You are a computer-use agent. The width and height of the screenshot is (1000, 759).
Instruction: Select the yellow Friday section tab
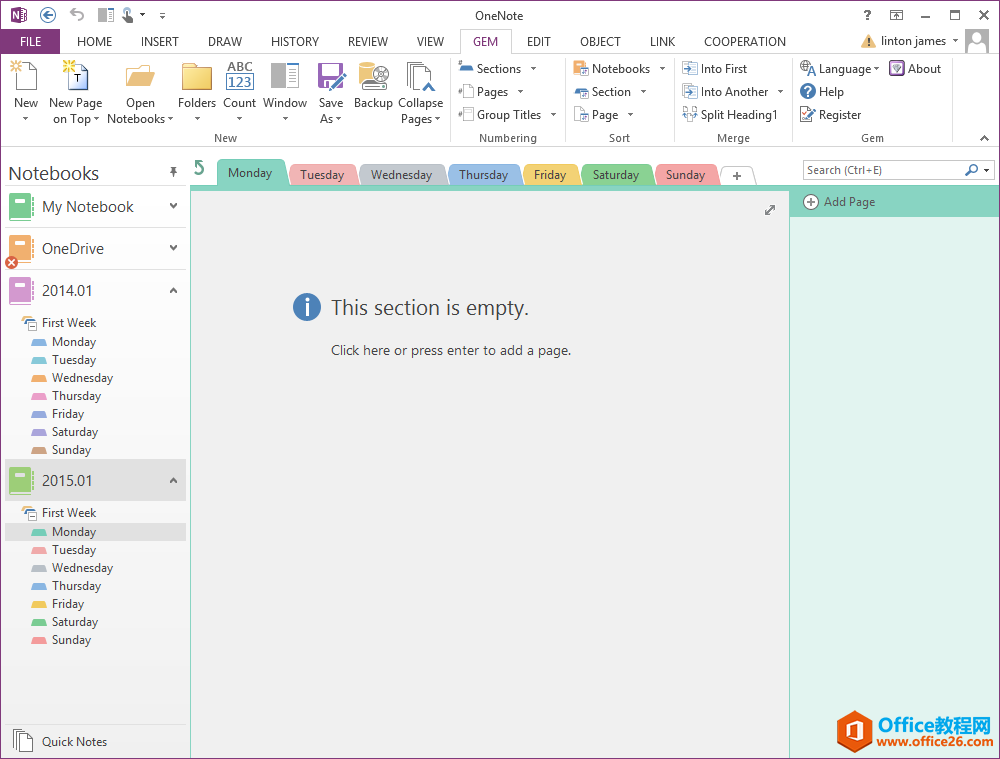tap(550, 175)
